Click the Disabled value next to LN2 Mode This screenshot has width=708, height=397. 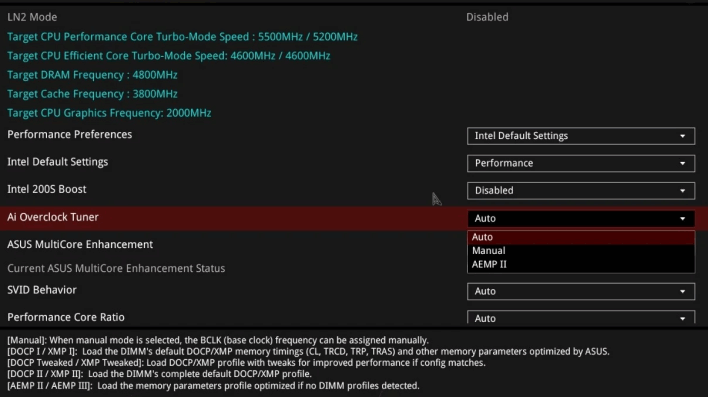coord(487,17)
